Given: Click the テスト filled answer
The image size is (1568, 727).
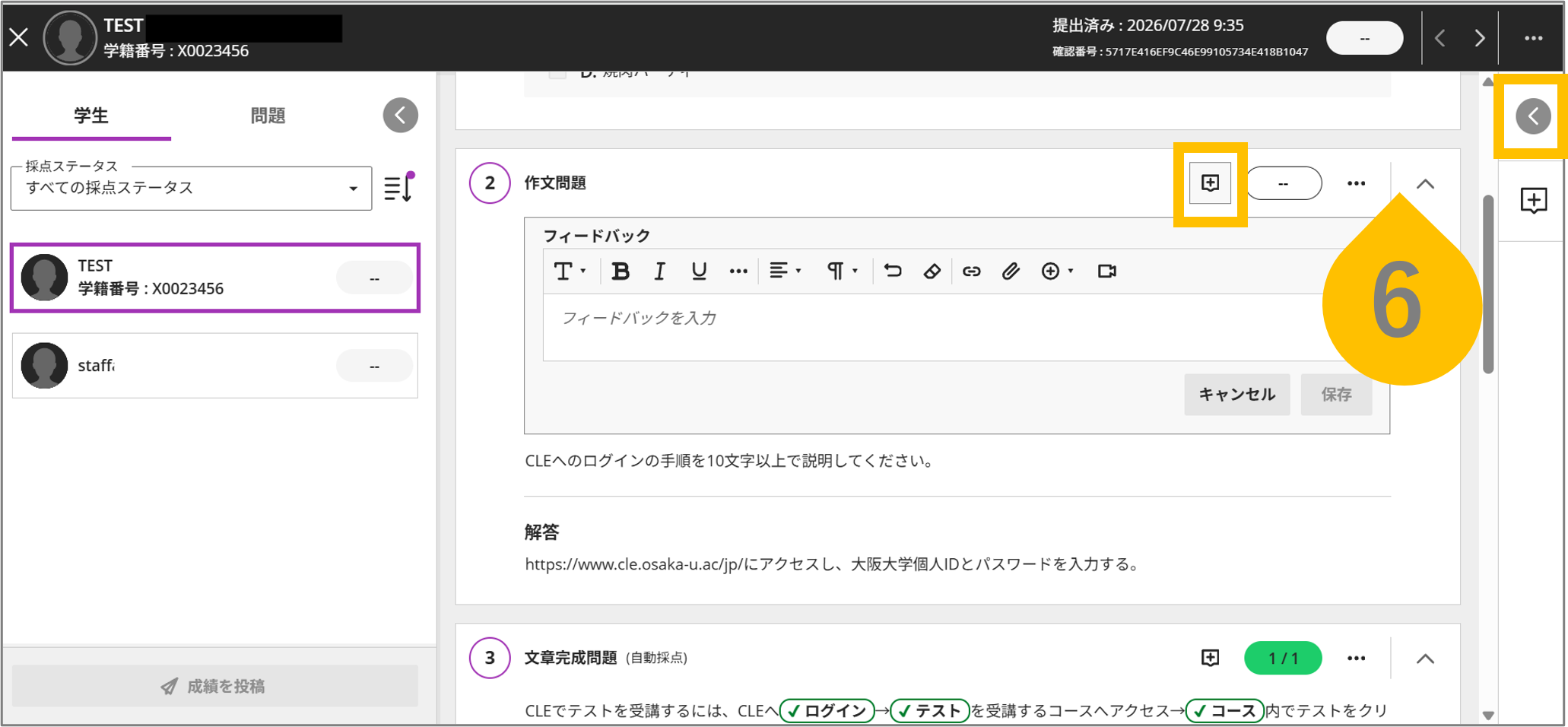Looking at the screenshot, I should pos(929,710).
